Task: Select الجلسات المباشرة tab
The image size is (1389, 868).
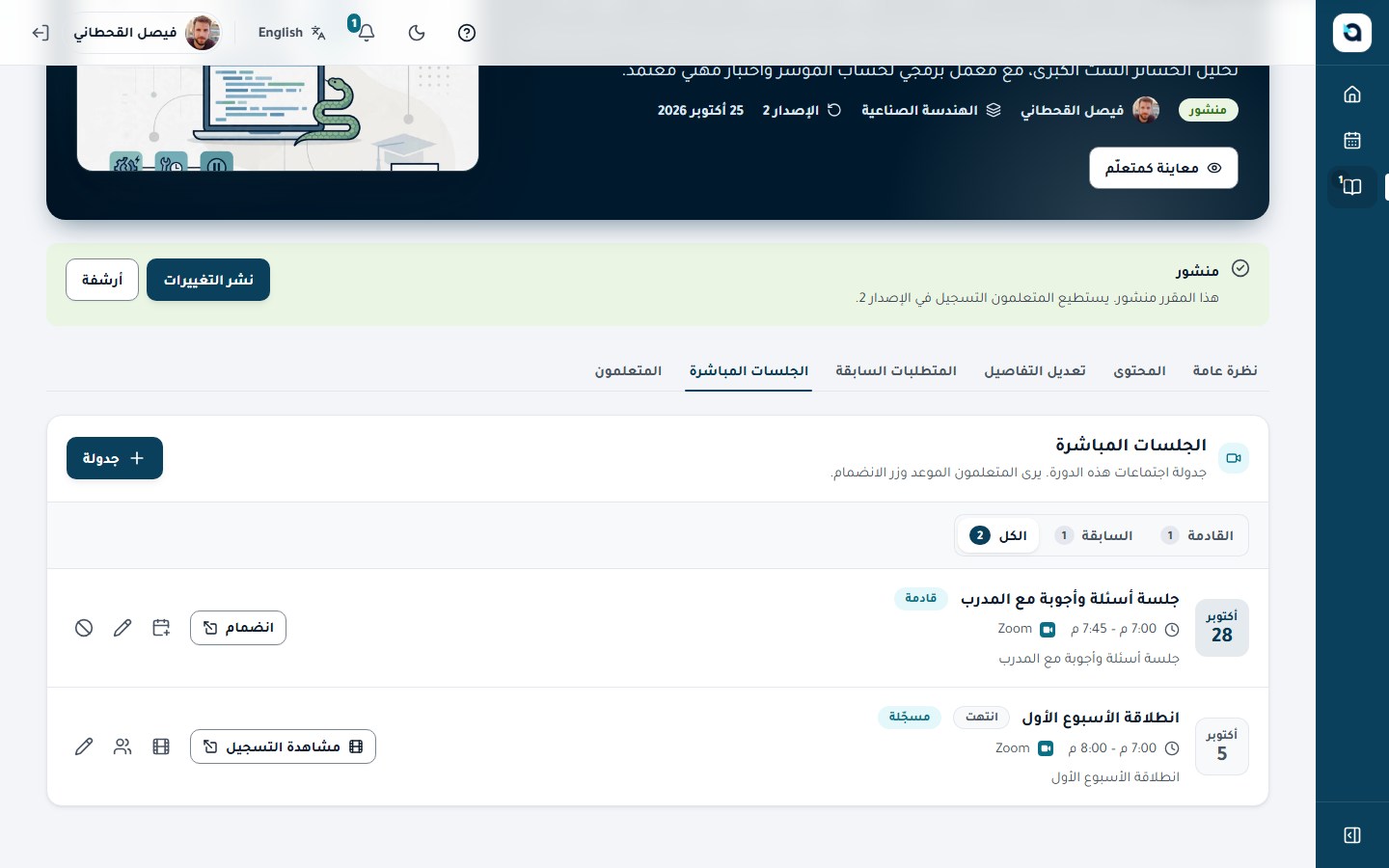Action: click(749, 370)
